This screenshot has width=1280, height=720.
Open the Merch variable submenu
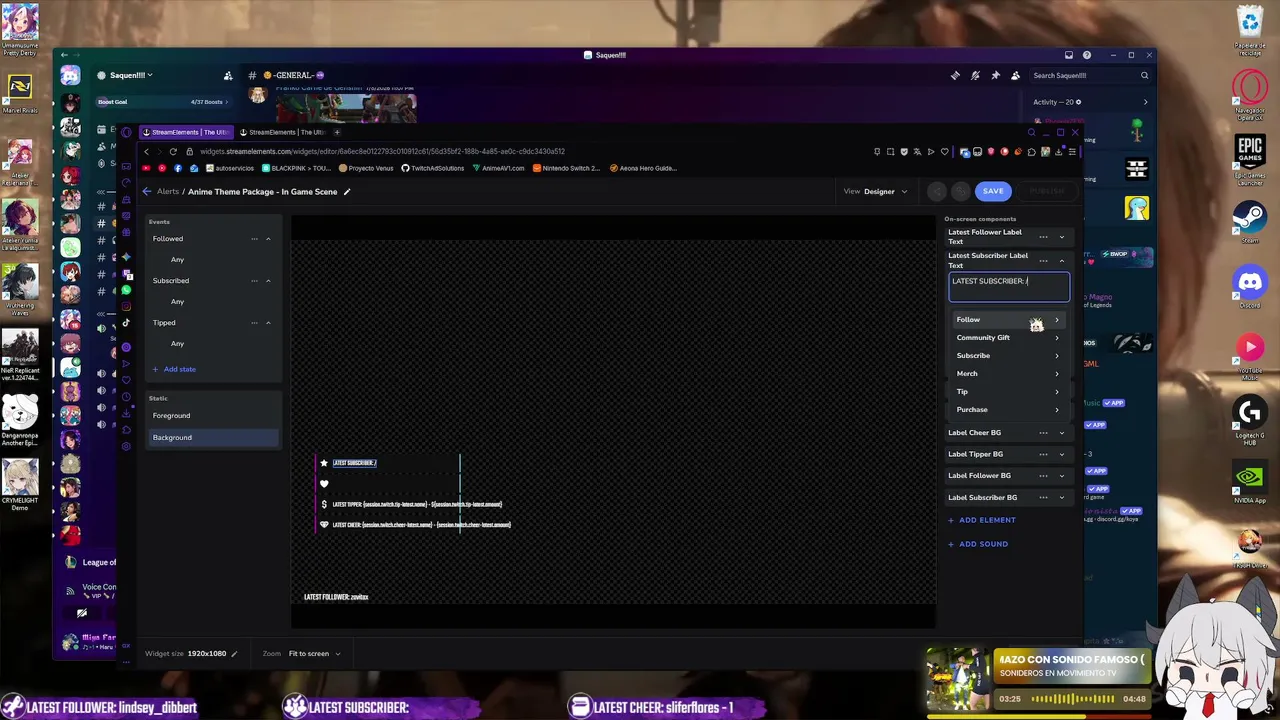(1007, 374)
